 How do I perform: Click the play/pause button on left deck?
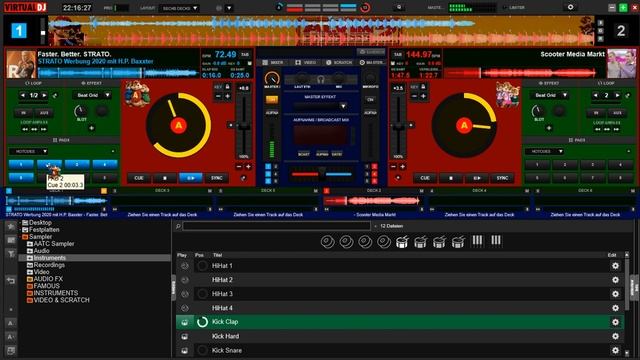click(191, 178)
